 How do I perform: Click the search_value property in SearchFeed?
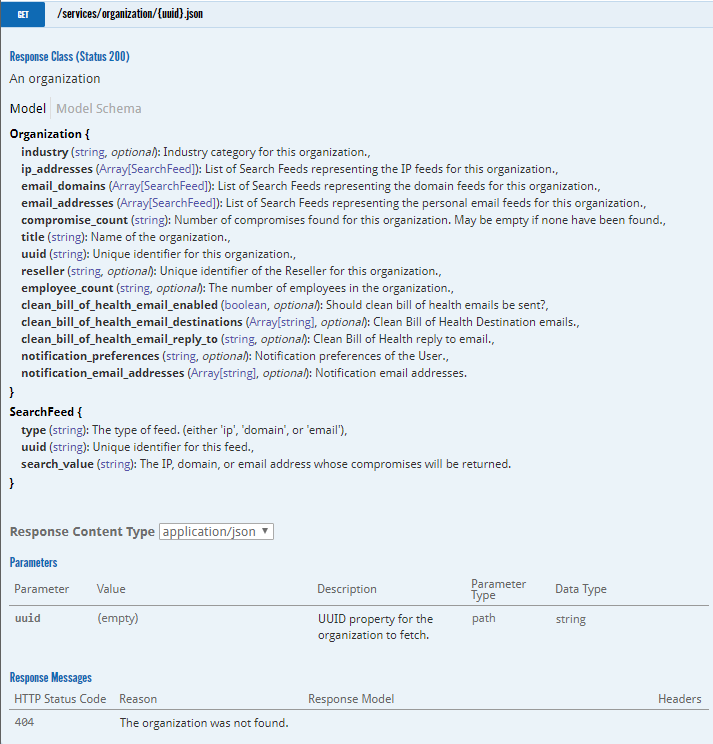pos(58,464)
